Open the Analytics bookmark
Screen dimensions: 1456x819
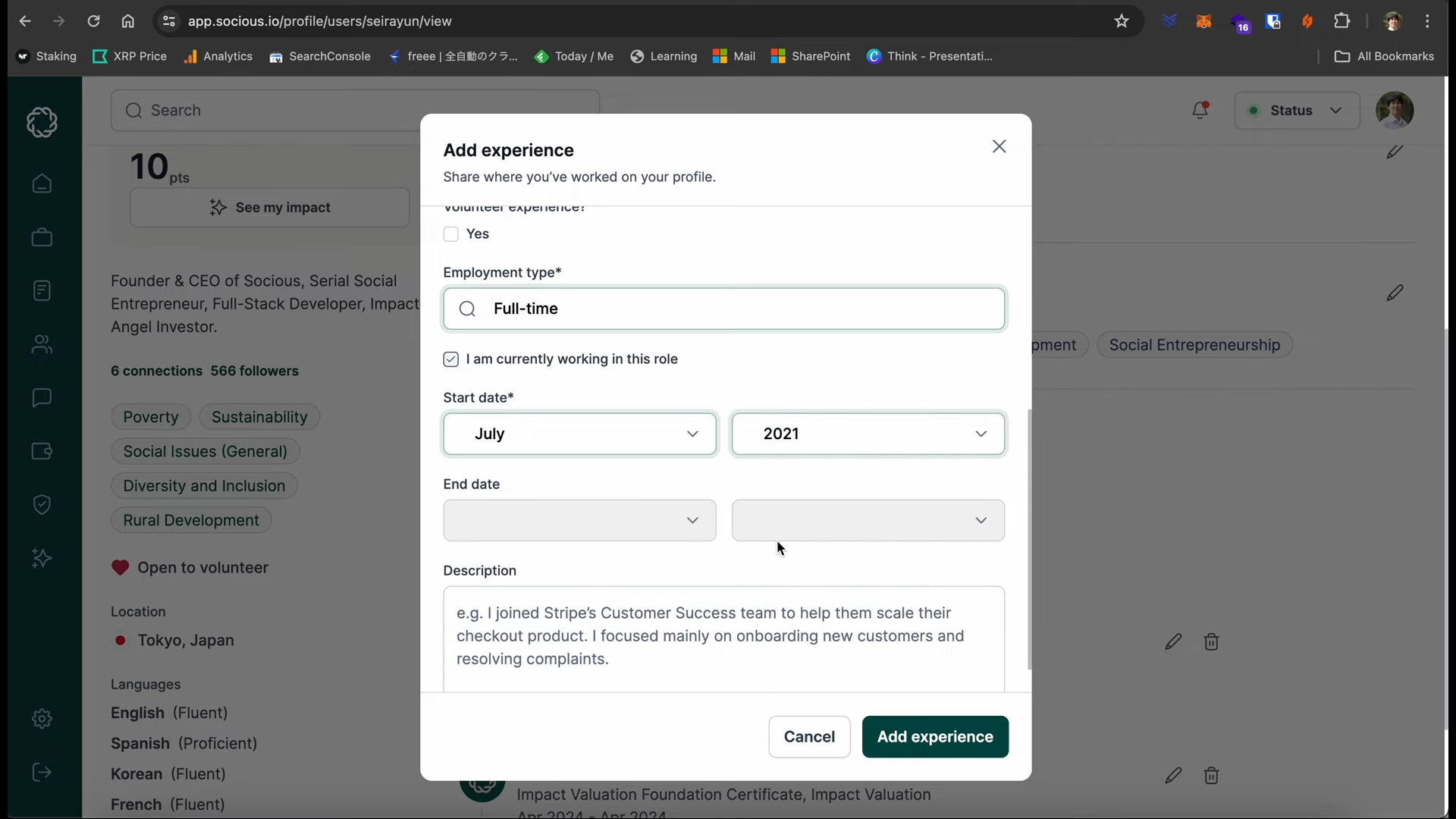click(218, 56)
